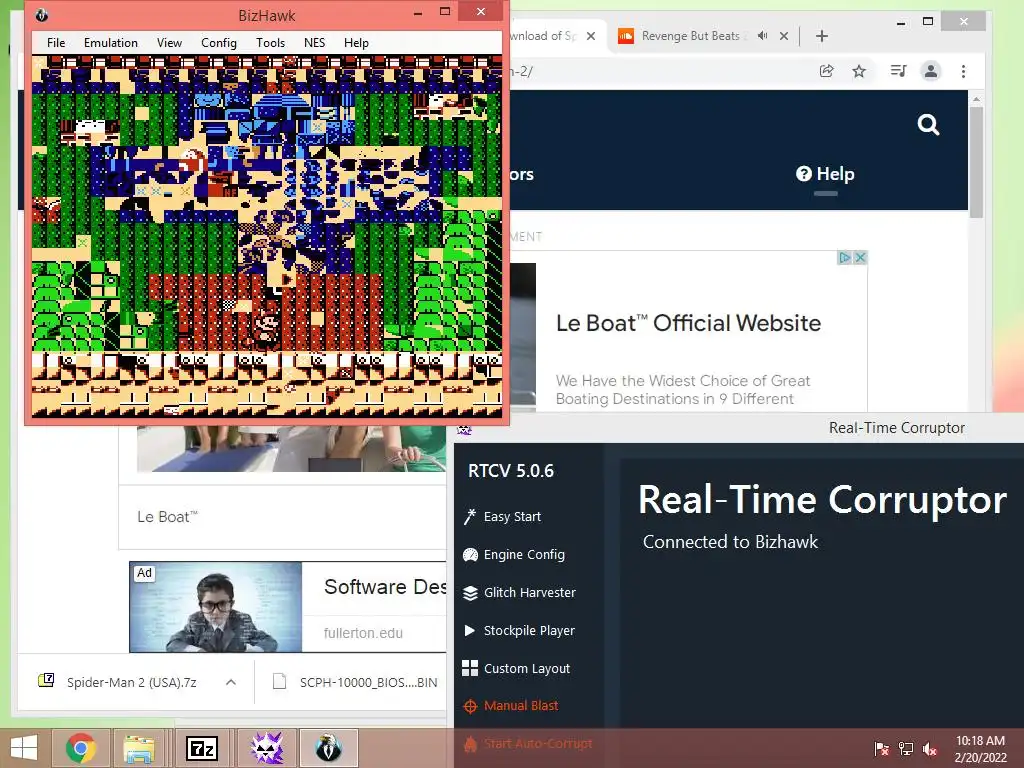This screenshot has width=1024, height=768.
Task: Mute audio on Revenge But Beats tab
Action: pyautogui.click(x=762, y=36)
